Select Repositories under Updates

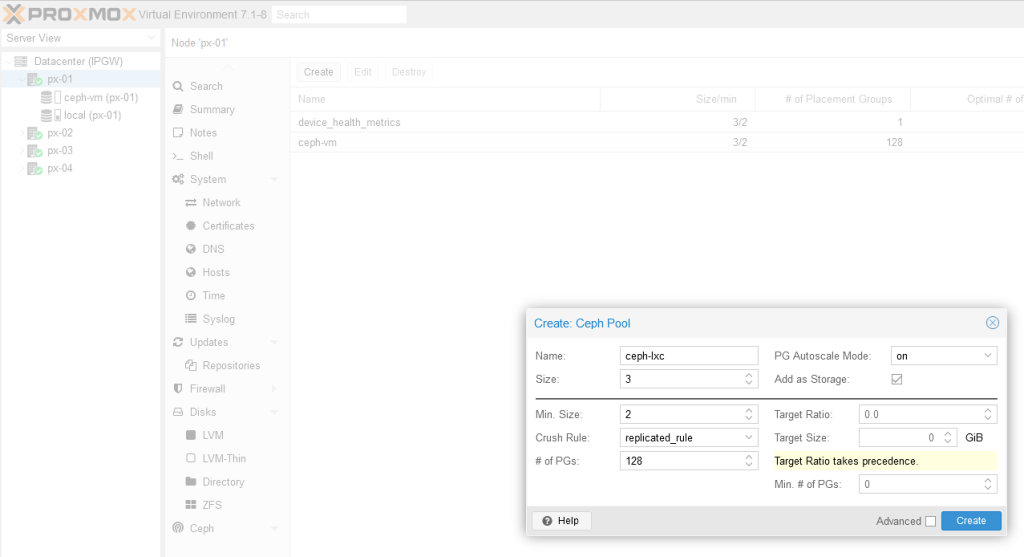[x=231, y=366]
